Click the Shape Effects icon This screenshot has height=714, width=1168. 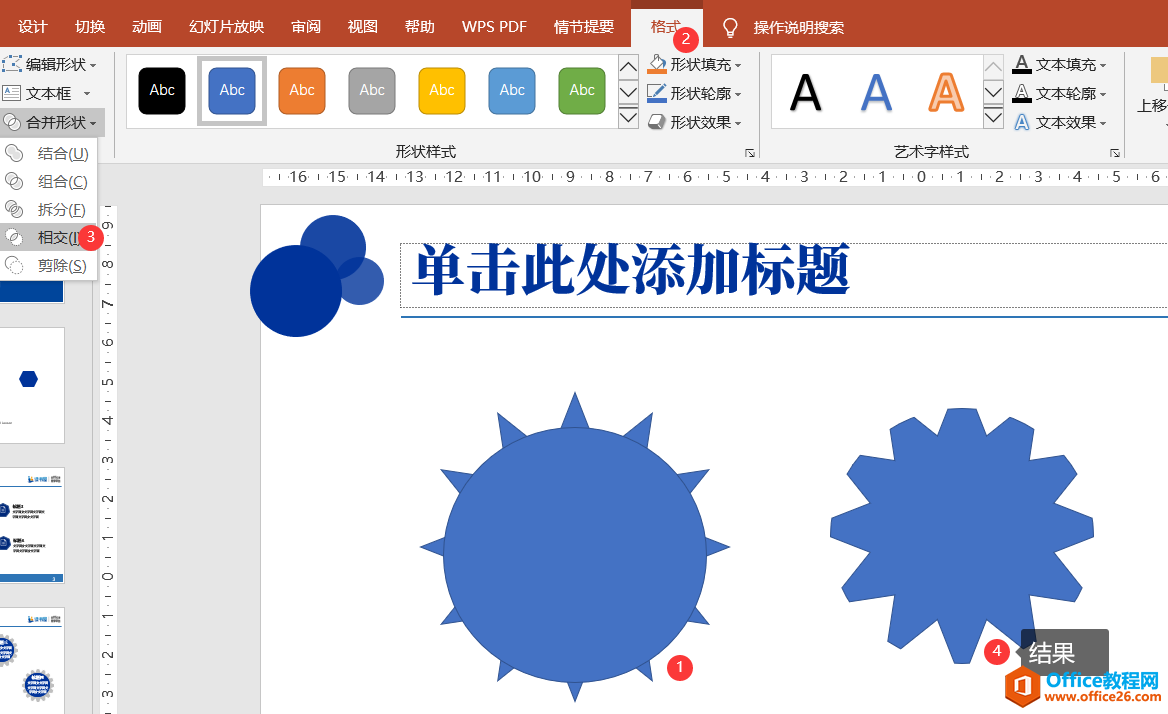point(657,123)
